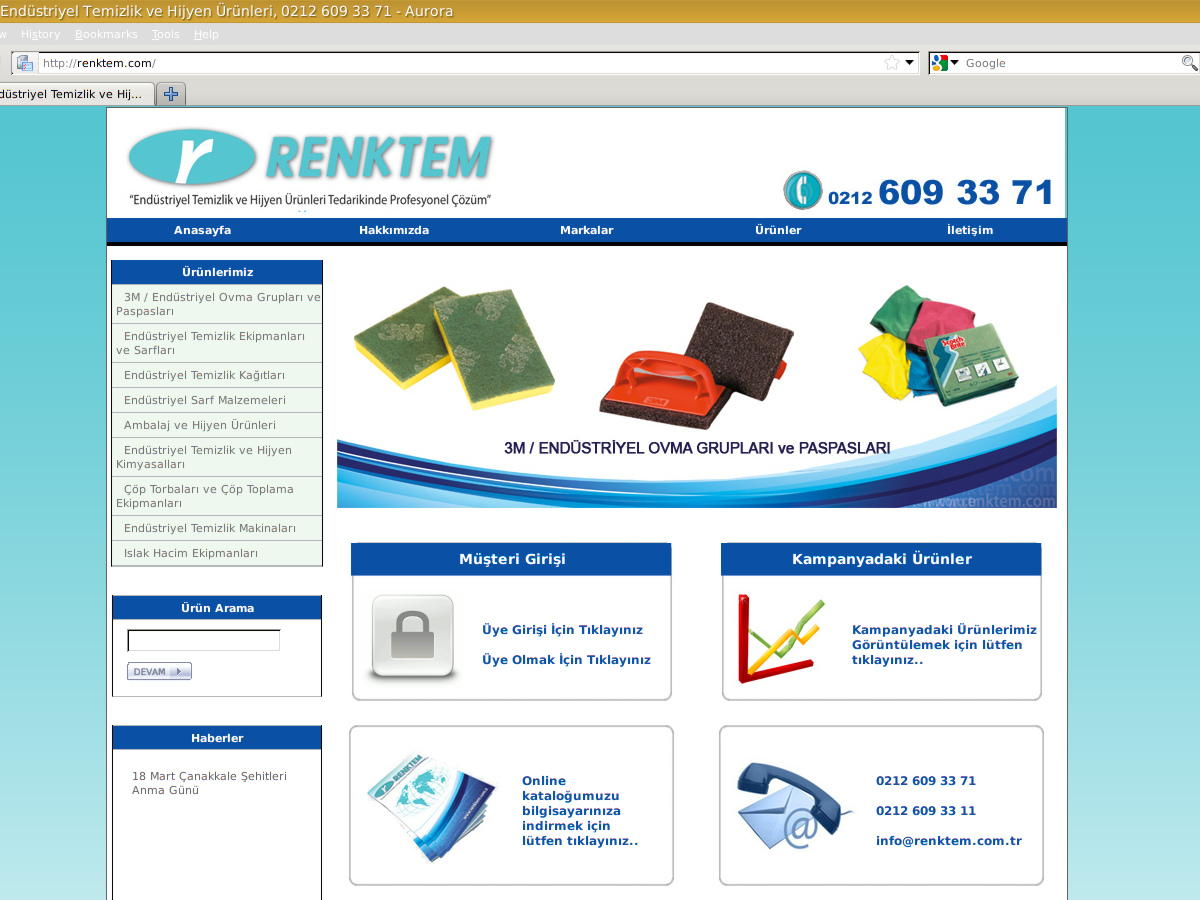Screen dimensions: 1200x900
Task: Click the Google search box
Action: click(x=1071, y=63)
